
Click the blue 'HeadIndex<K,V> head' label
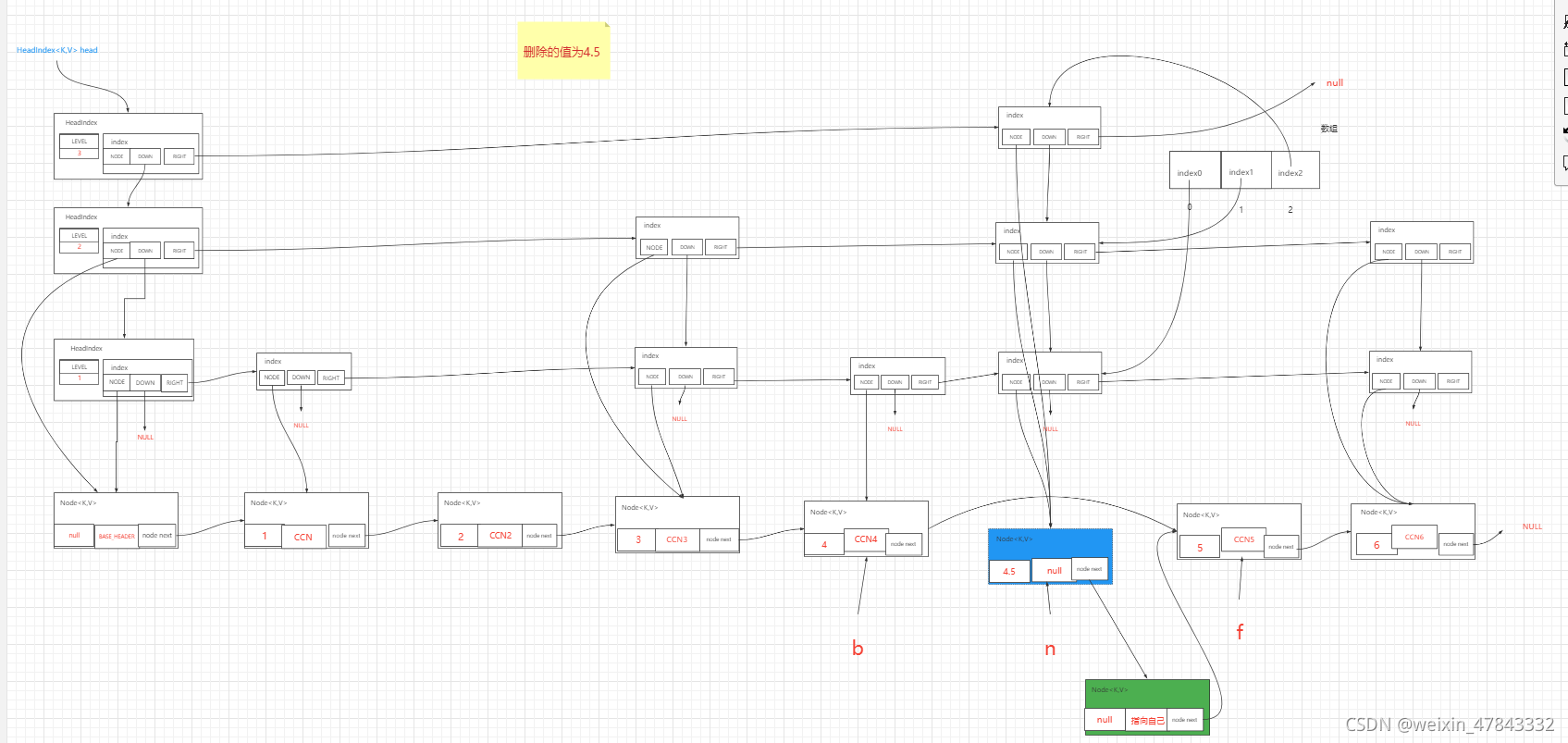click(56, 50)
